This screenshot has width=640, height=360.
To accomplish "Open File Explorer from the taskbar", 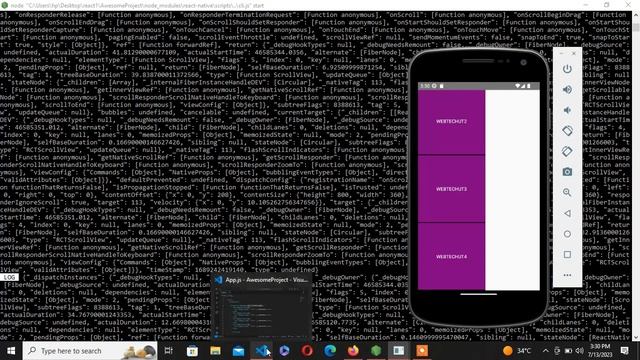I will [215, 351].
